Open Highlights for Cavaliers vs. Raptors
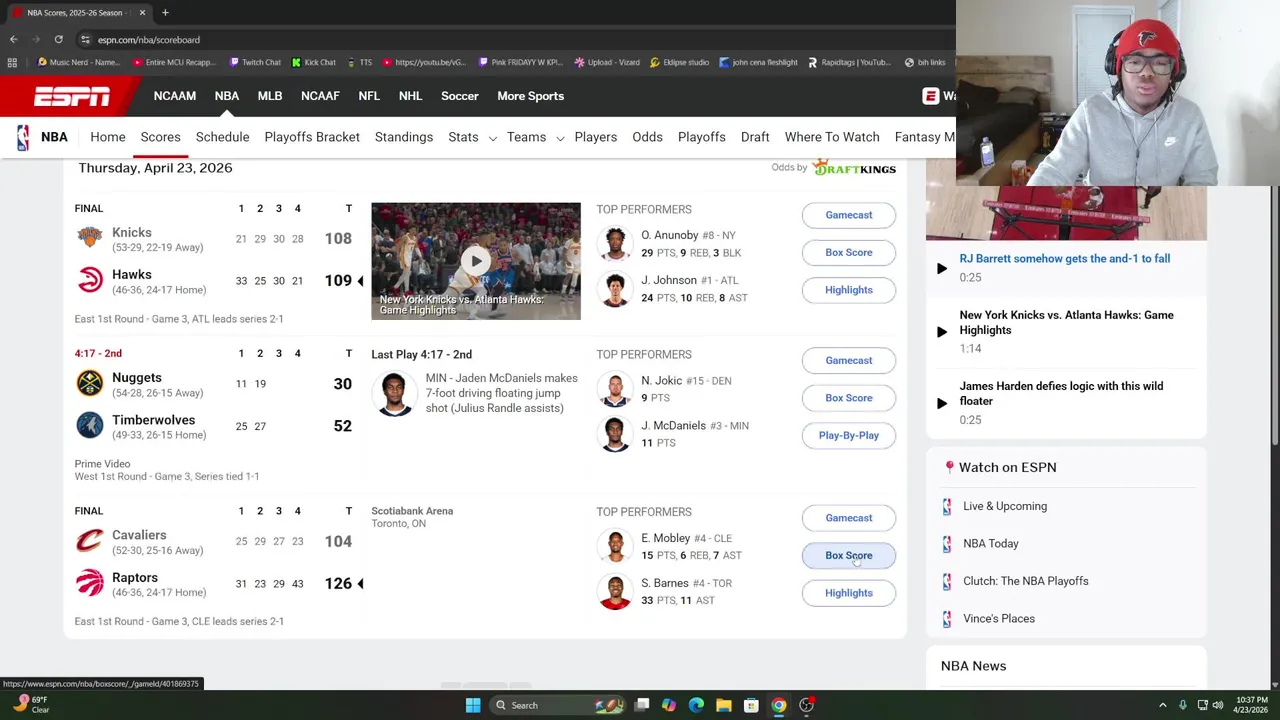Viewport: 1280px width, 720px height. (x=849, y=593)
